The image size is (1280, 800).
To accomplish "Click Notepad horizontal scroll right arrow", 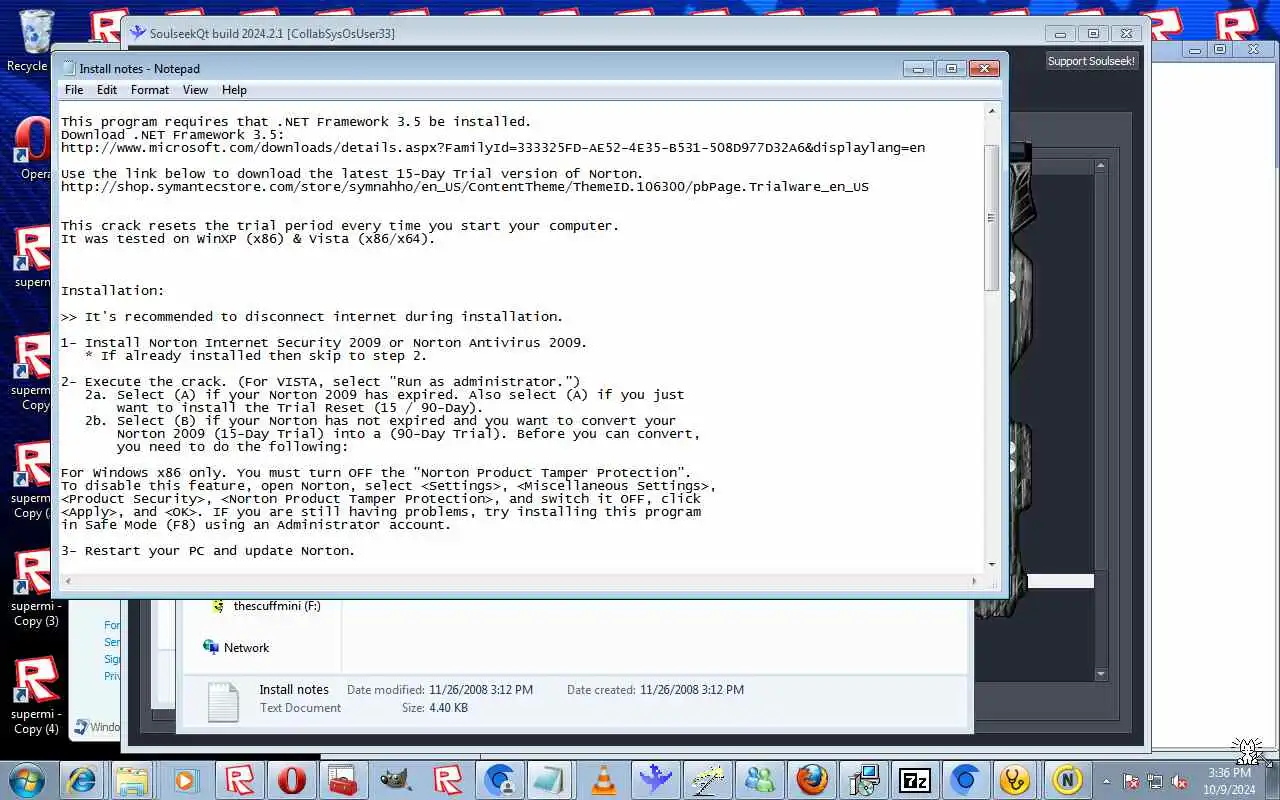I will tap(974, 580).
